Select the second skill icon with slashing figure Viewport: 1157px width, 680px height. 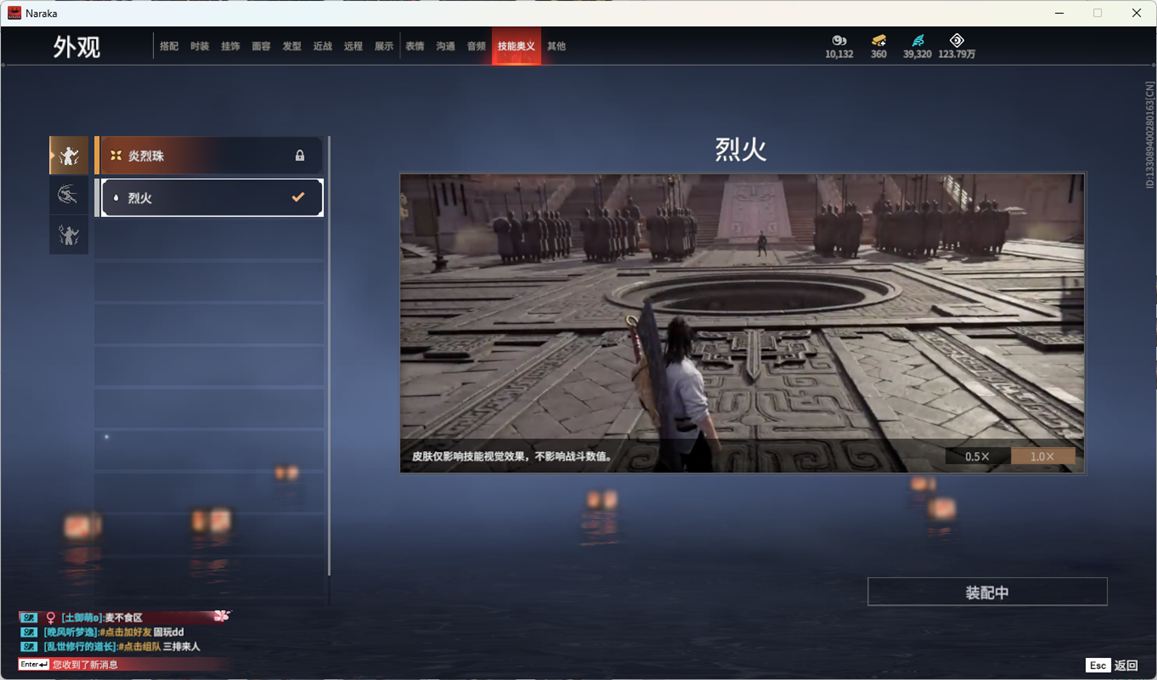pos(69,195)
